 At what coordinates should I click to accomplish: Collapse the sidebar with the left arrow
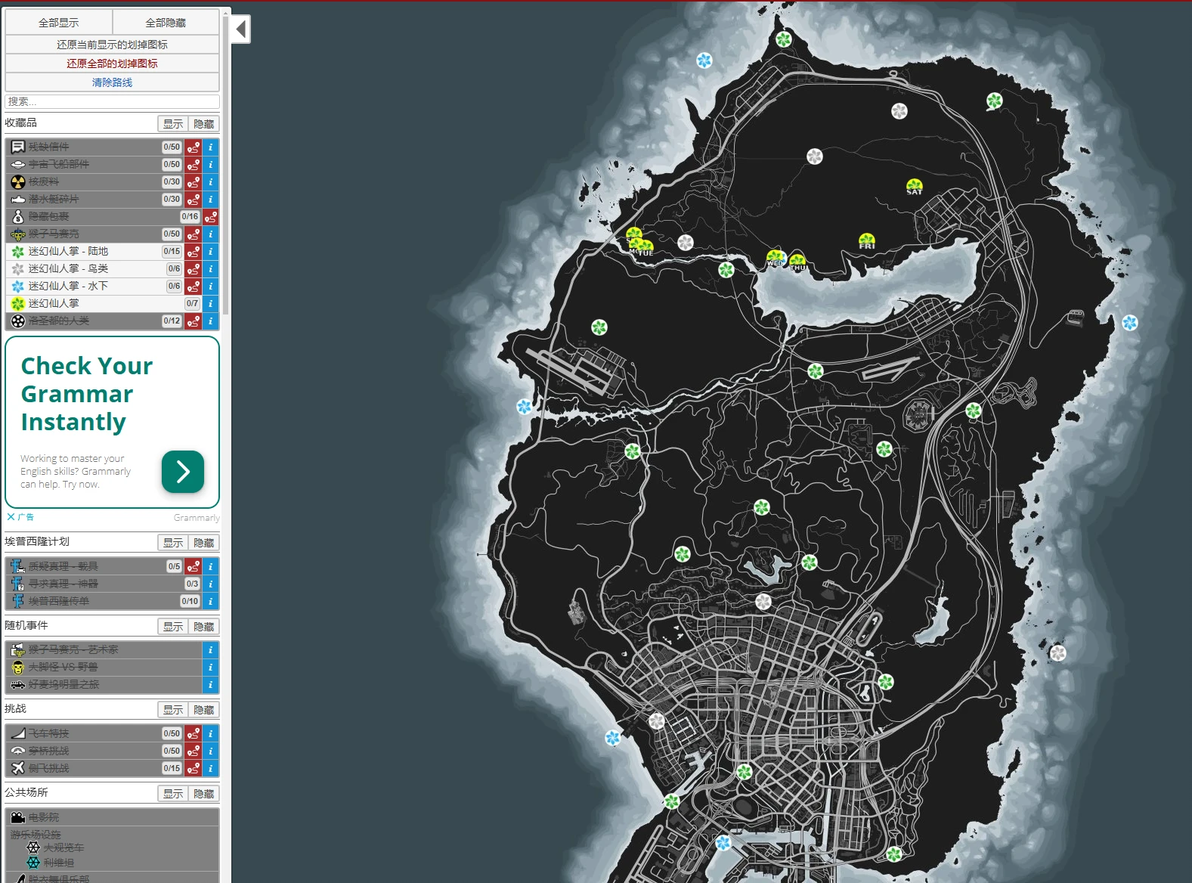(240, 30)
